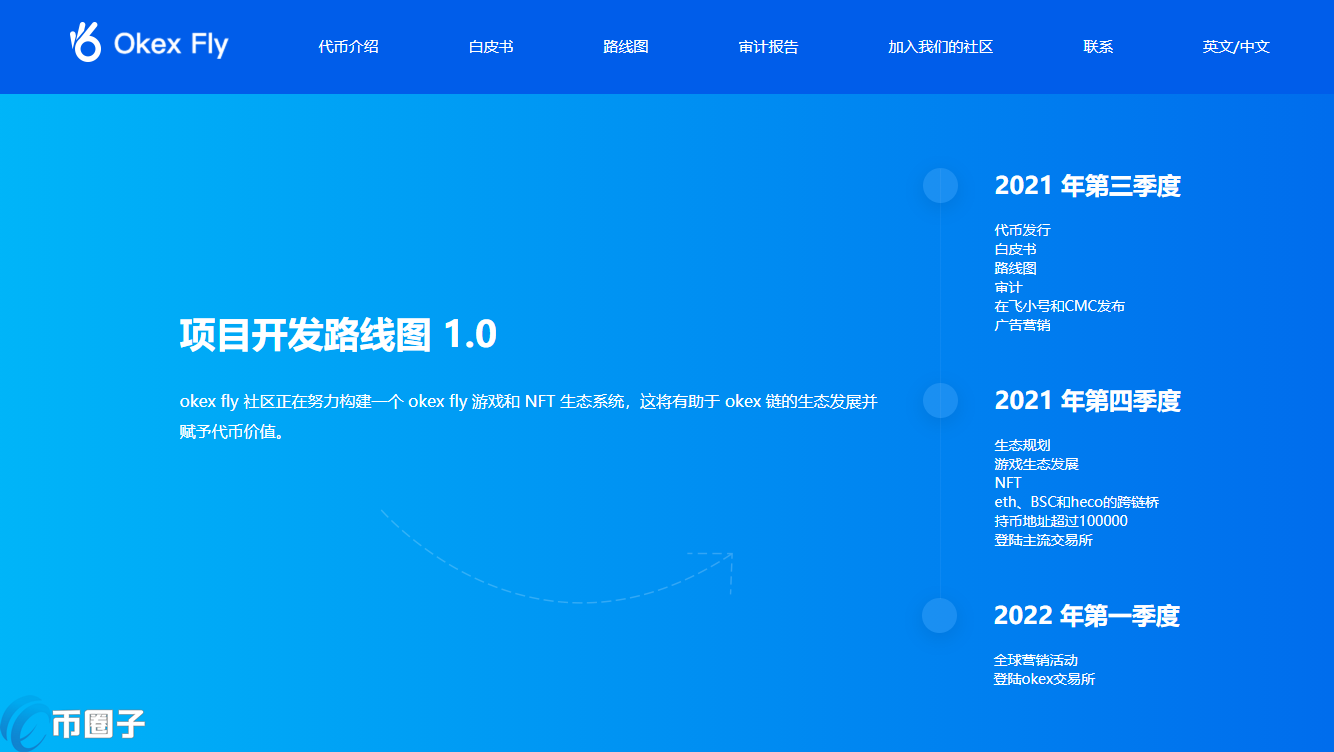
Task: Open the 代币介绍 menu item
Action: click(x=348, y=47)
